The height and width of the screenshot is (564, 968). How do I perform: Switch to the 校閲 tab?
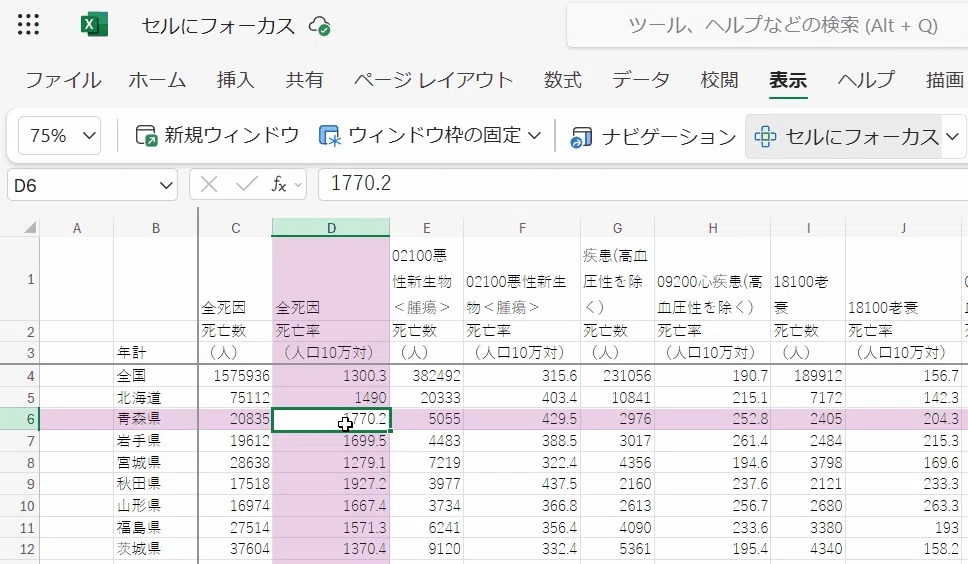point(719,80)
